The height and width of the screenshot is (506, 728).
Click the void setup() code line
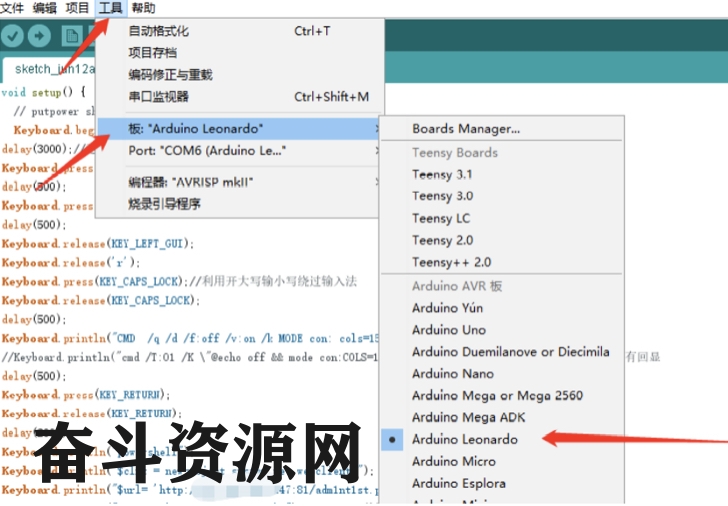click(44, 92)
